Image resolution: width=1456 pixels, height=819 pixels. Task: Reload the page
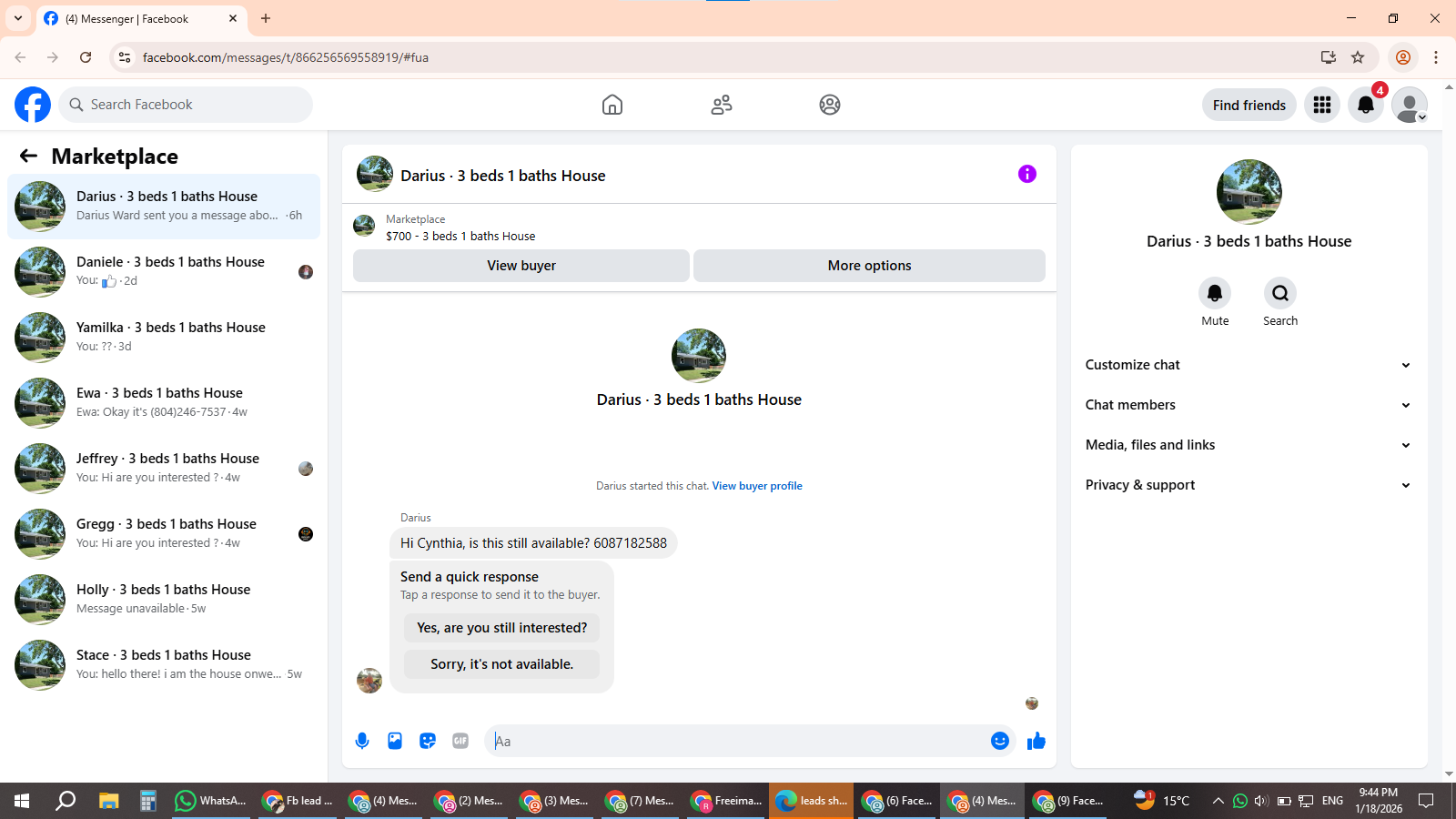tap(86, 57)
